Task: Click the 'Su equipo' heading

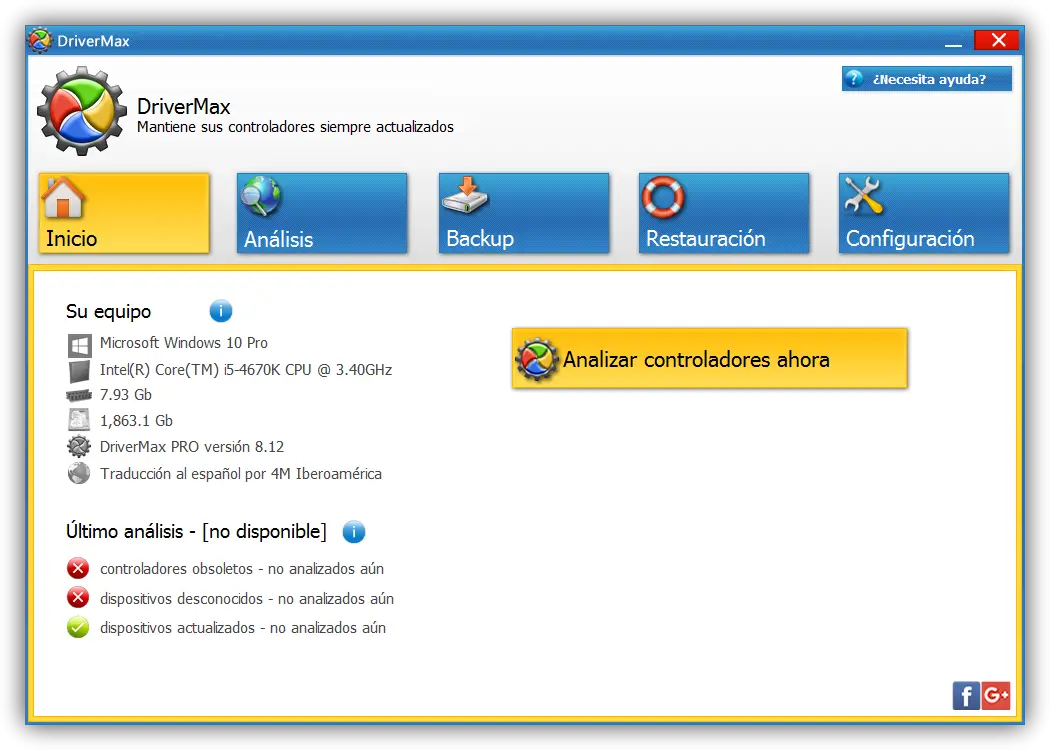Action: (108, 312)
